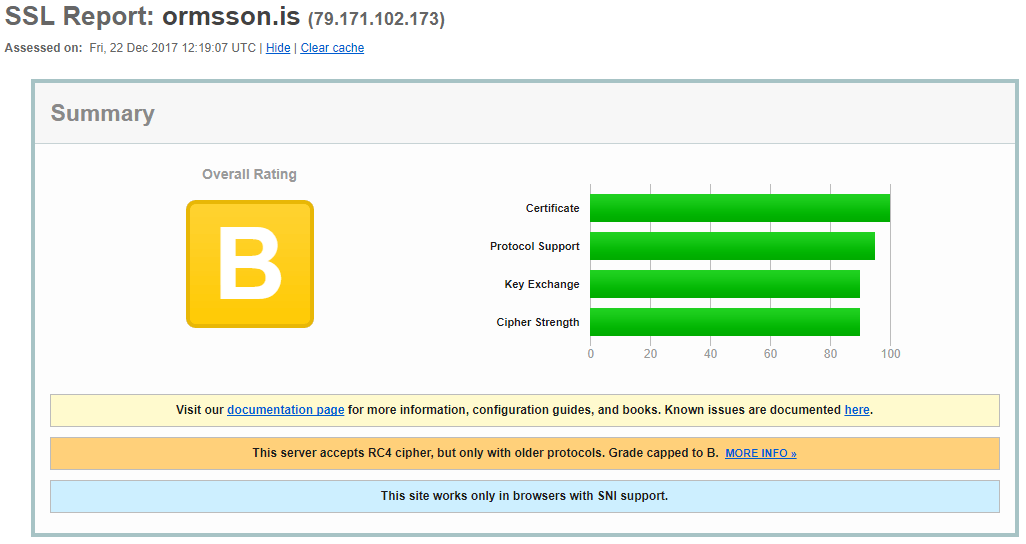Image resolution: width=1026 pixels, height=544 pixels.
Task: Click the Protocol Support chart label
Action: coord(535,246)
